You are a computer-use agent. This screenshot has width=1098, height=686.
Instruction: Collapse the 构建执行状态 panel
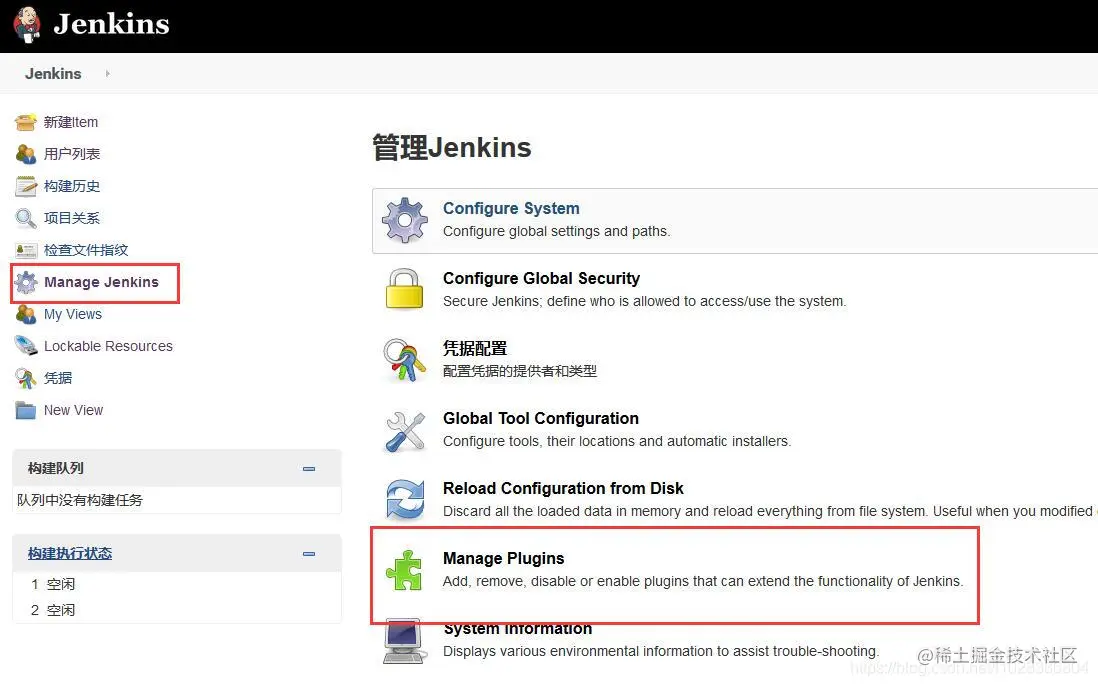pyautogui.click(x=309, y=554)
